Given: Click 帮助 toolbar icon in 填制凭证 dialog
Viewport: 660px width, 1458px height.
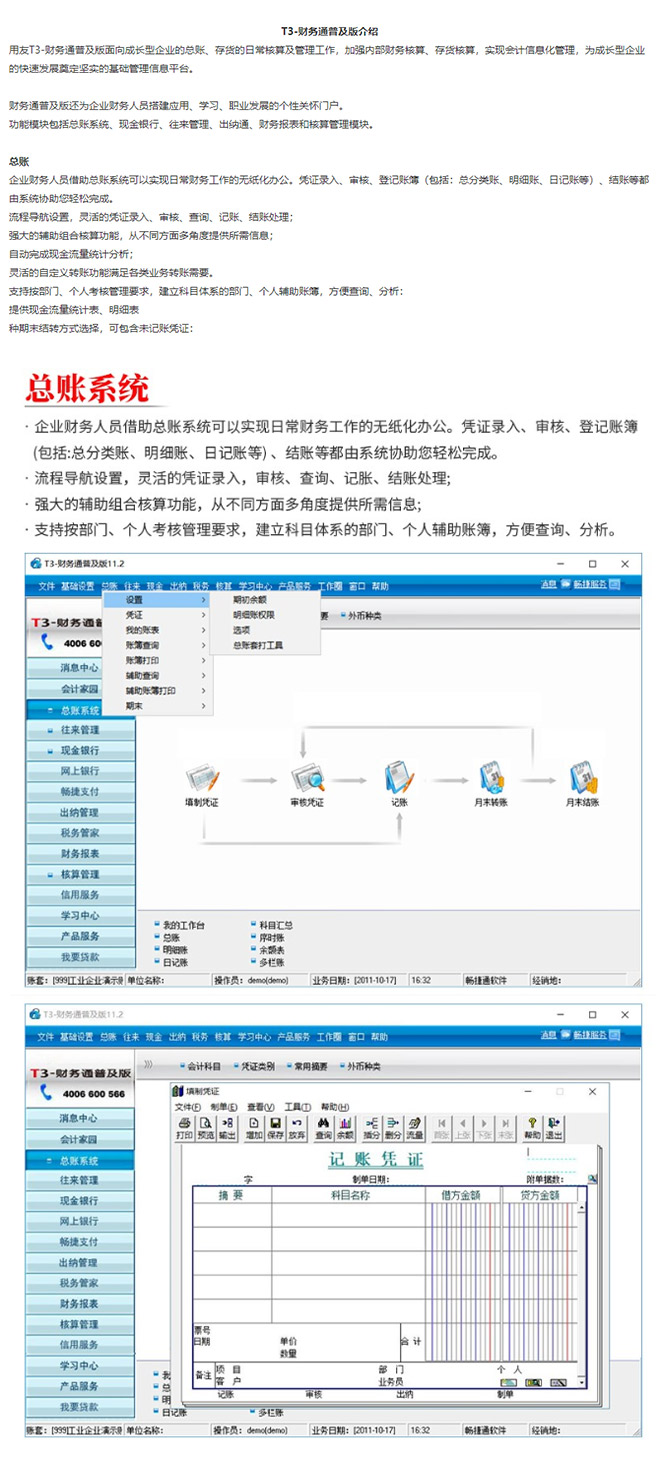Looking at the screenshot, I should pos(533,1128).
